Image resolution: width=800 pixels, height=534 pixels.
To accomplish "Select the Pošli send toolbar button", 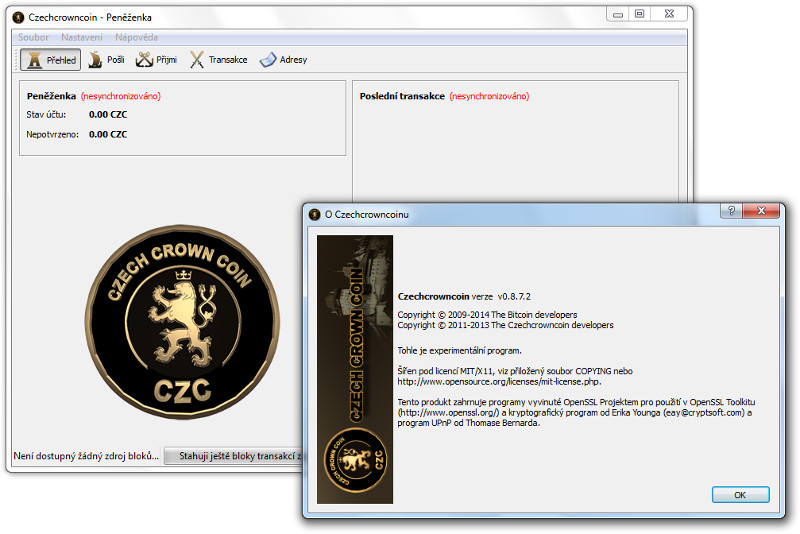I will tap(106, 60).
